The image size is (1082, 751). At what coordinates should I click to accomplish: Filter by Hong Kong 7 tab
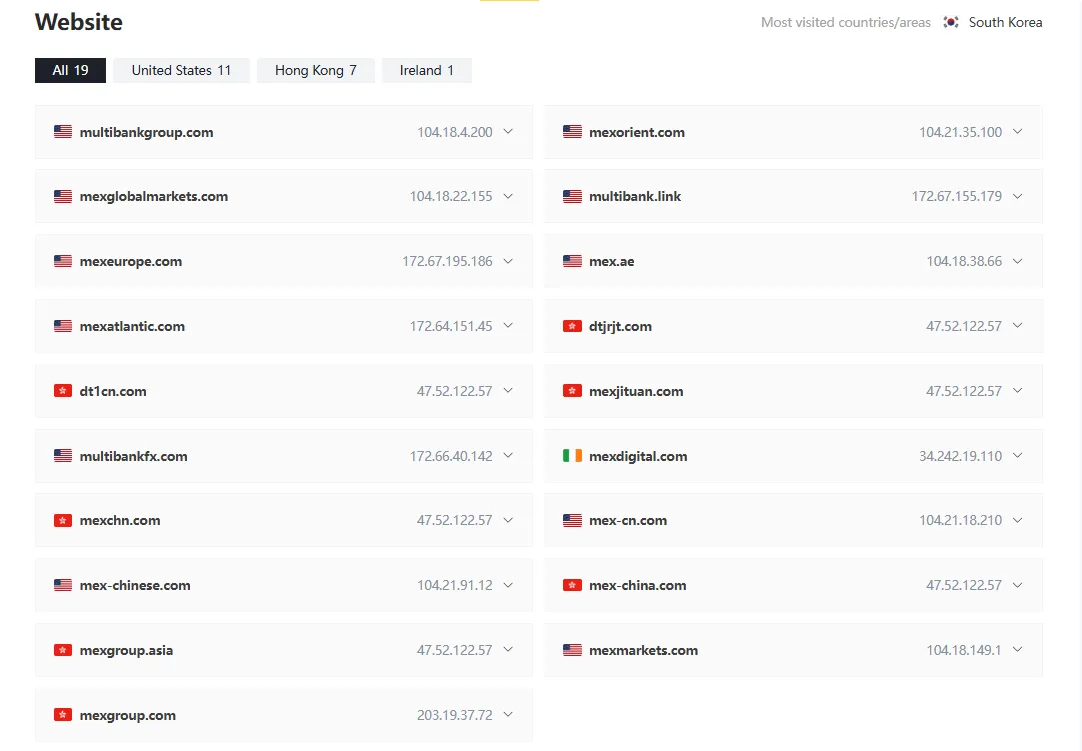click(316, 70)
